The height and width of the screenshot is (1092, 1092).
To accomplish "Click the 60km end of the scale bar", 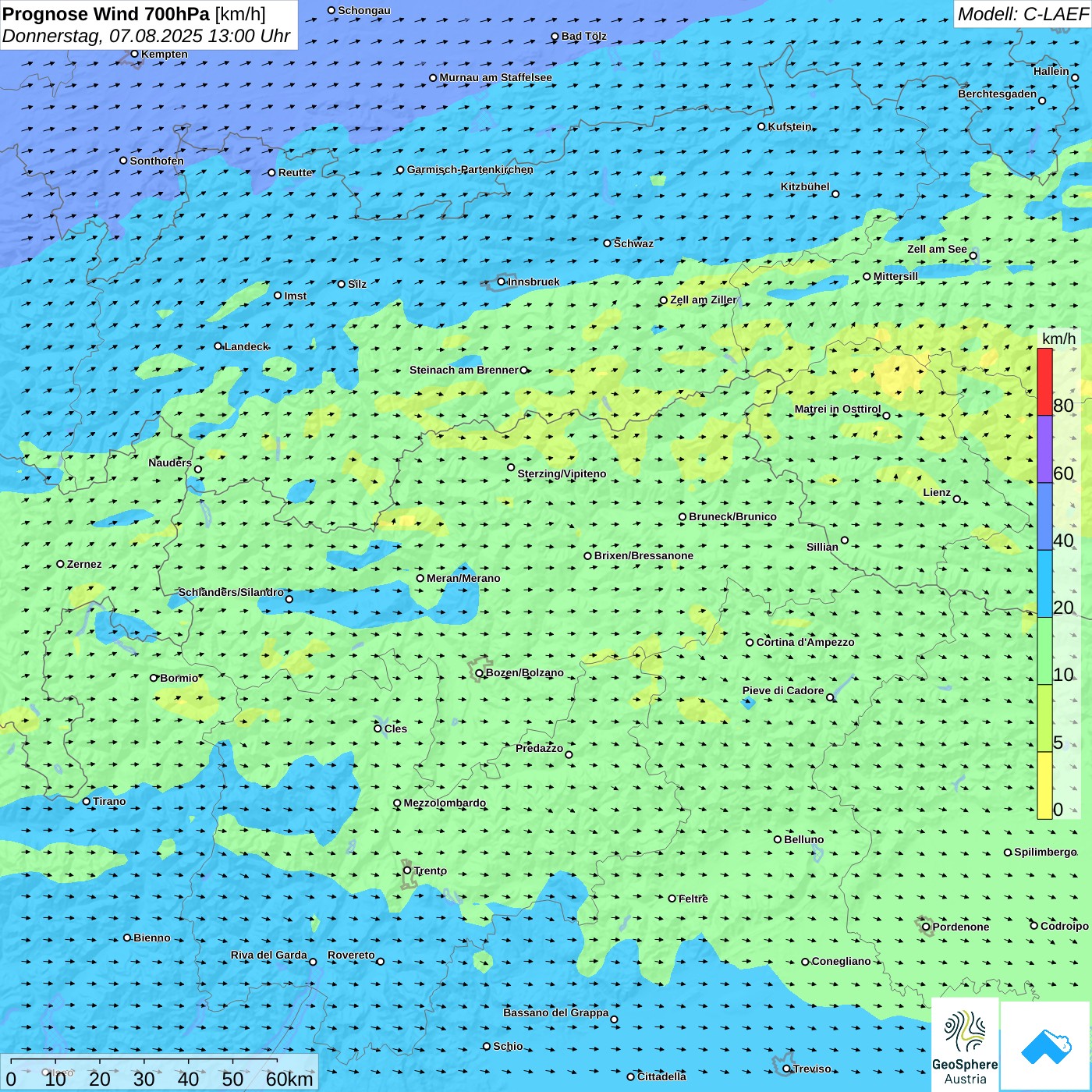I will tap(289, 1079).
